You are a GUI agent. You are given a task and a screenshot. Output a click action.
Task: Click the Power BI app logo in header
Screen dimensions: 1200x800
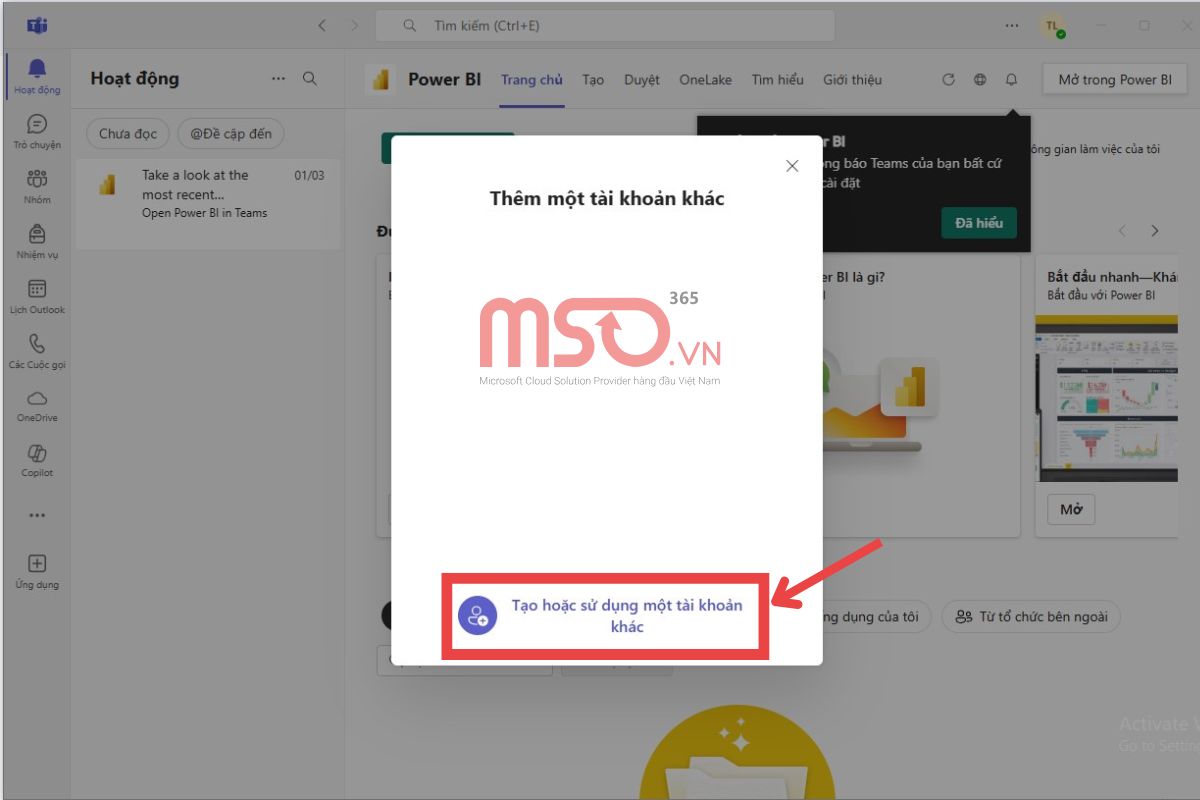(x=381, y=80)
